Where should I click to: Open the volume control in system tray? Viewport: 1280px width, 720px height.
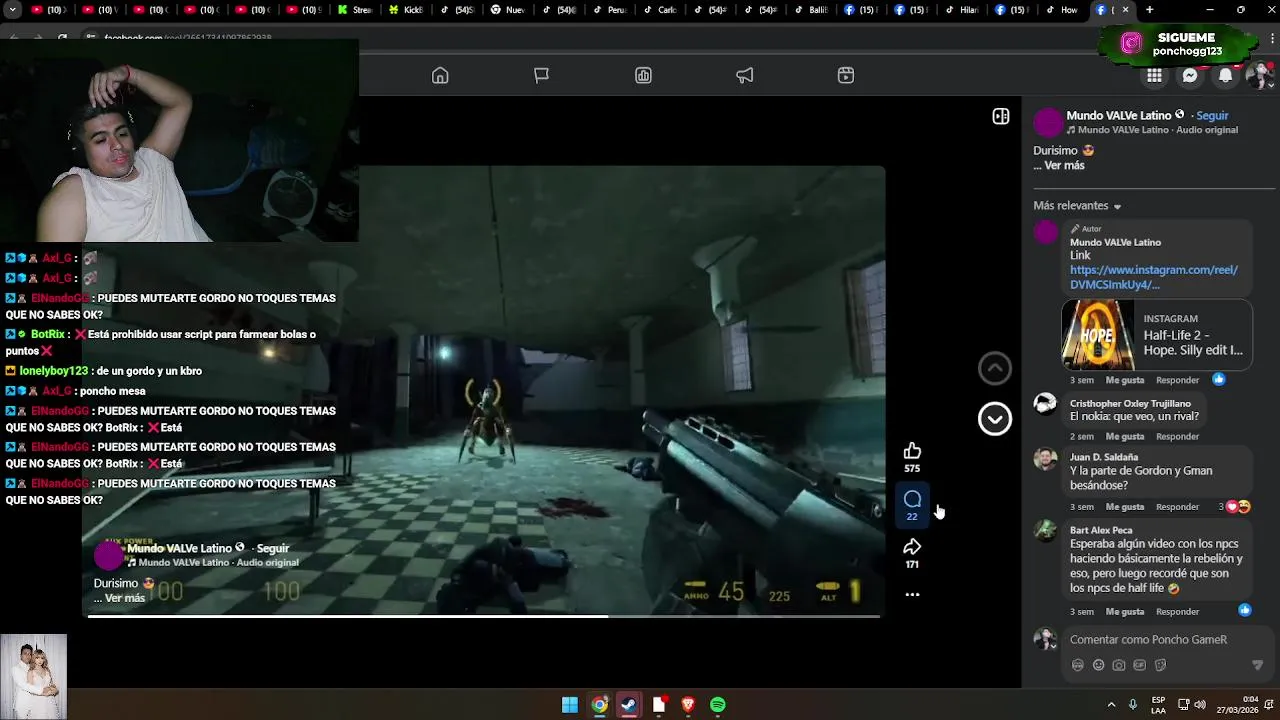click(x=1200, y=705)
